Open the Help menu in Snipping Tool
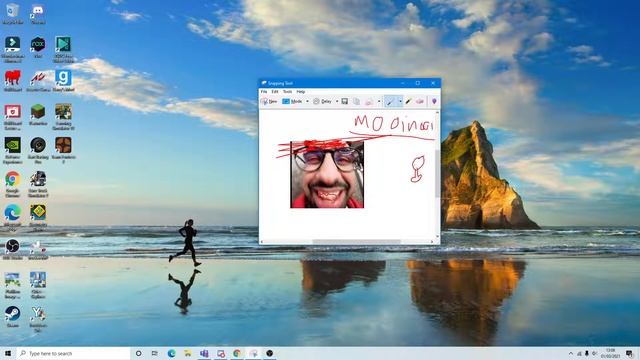Viewport: 640px width, 360px height. click(x=301, y=91)
